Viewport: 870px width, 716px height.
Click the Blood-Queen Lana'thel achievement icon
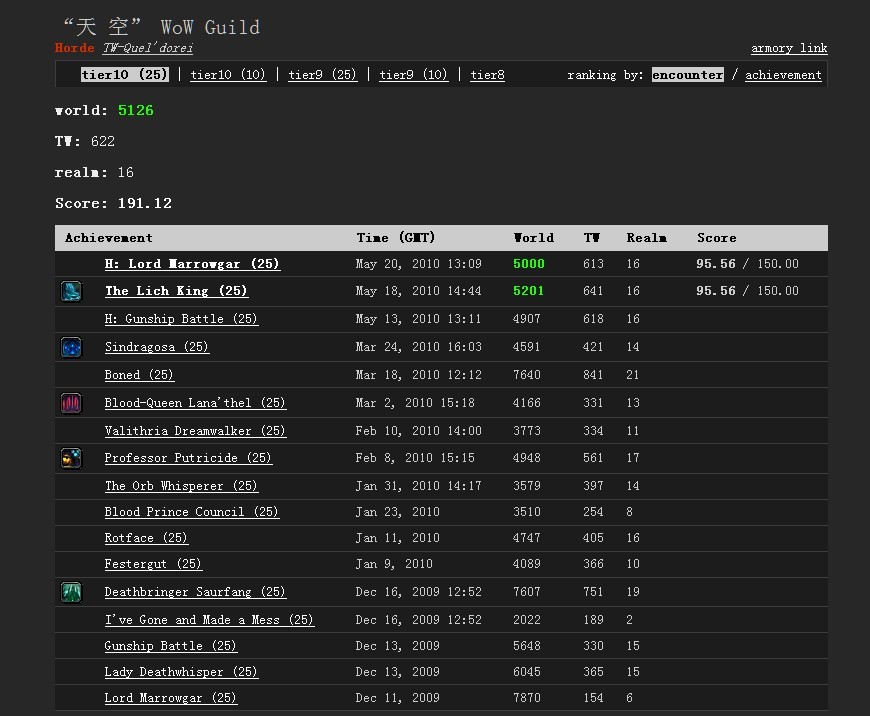pos(71,403)
